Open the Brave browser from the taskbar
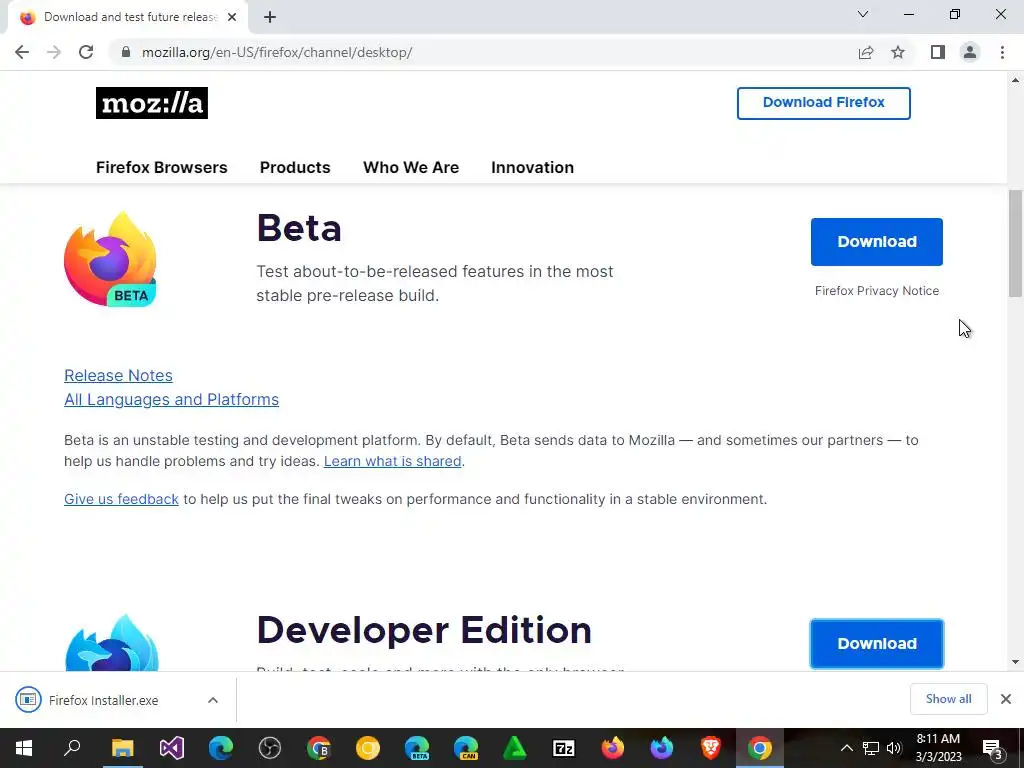Image resolution: width=1024 pixels, height=768 pixels. 711,748
